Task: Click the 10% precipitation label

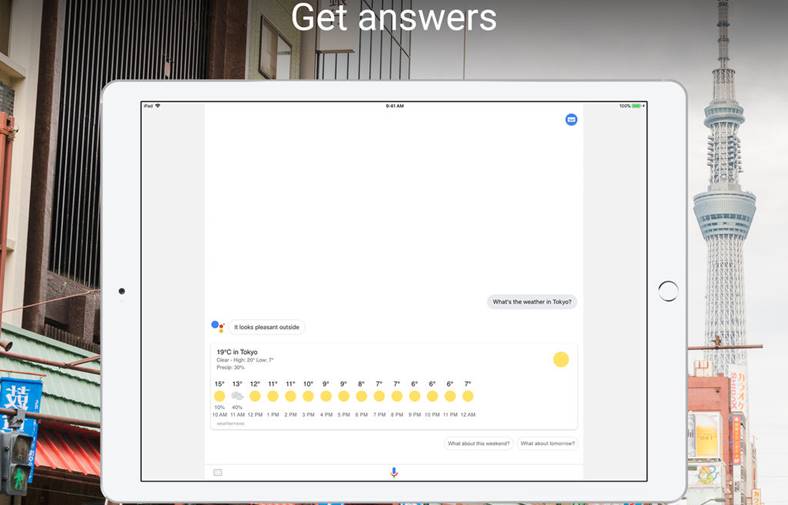Action: pos(220,408)
